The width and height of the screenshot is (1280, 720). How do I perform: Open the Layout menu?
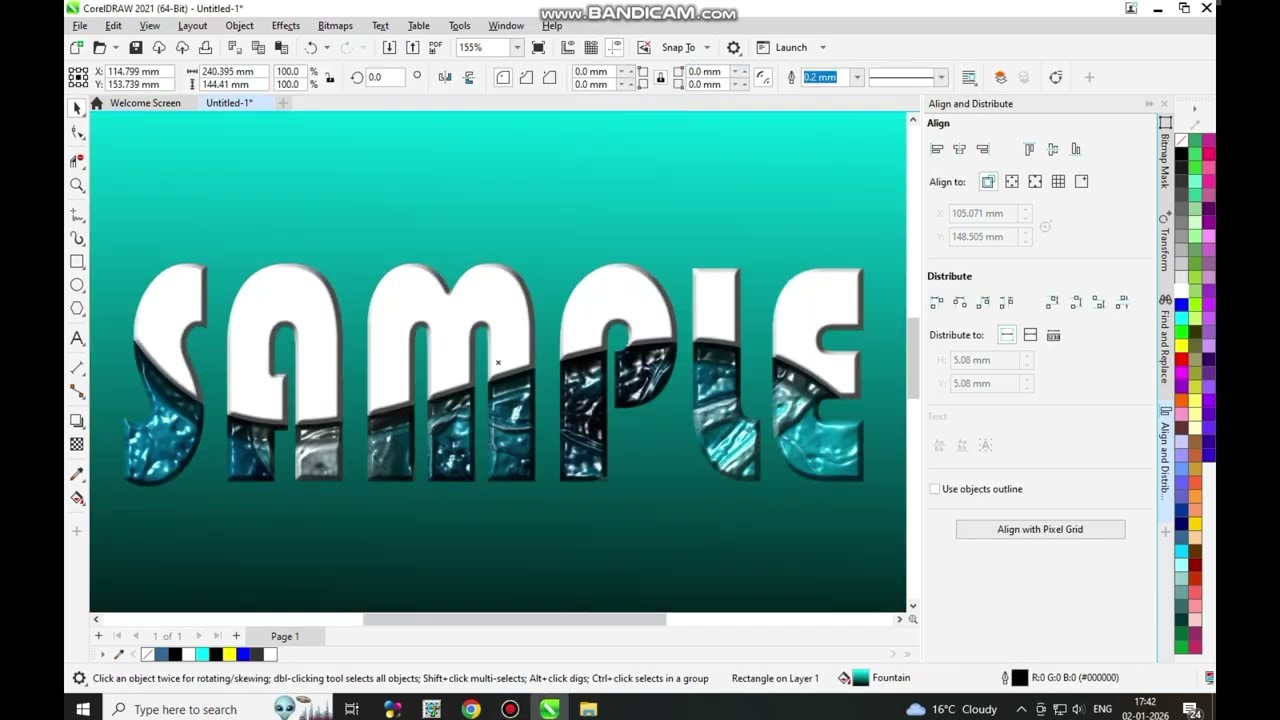pyautogui.click(x=192, y=26)
